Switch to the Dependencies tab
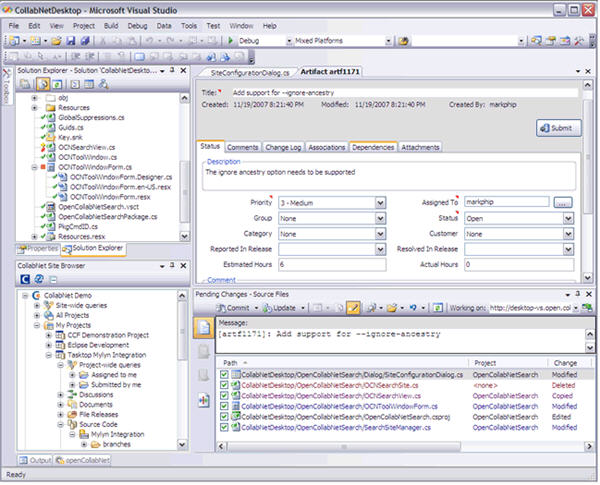Viewport: 600px width, 485px height. (x=373, y=147)
